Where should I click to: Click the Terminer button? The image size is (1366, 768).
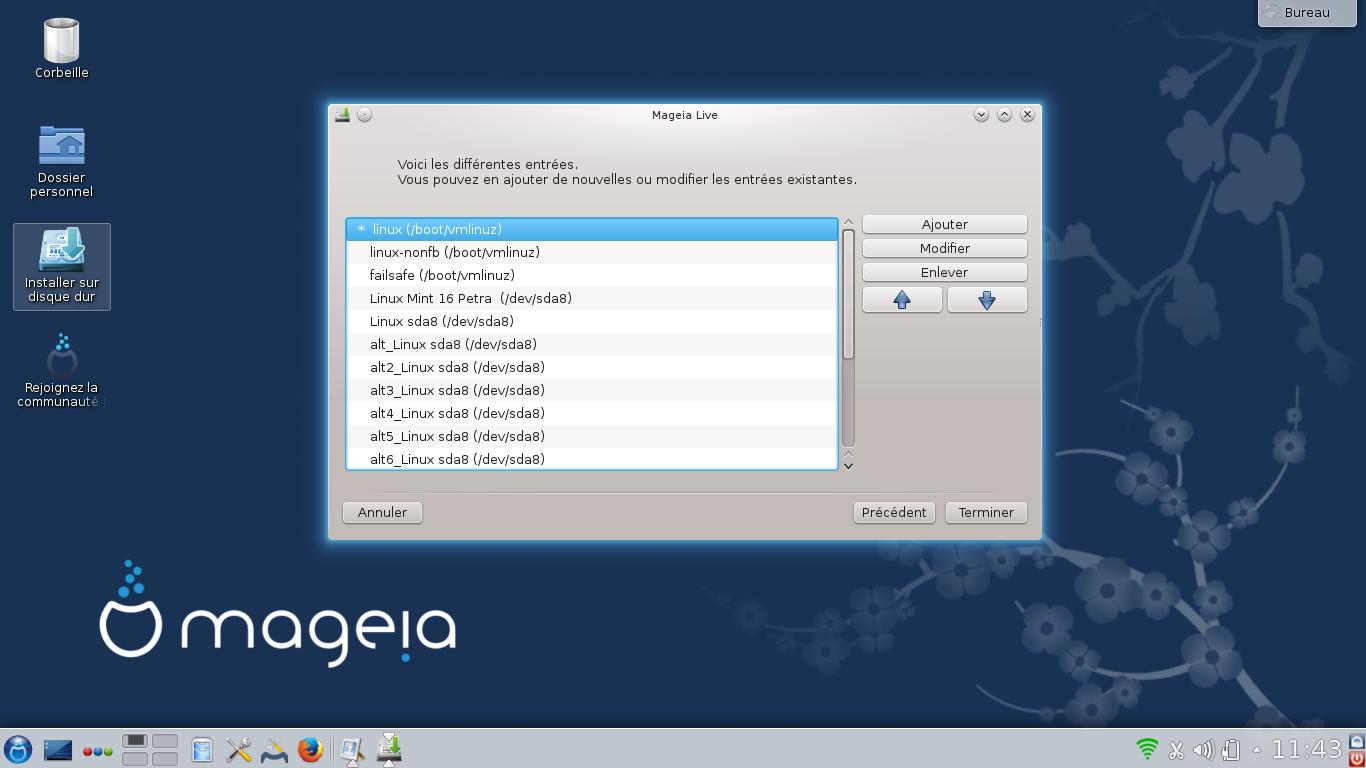(x=986, y=512)
